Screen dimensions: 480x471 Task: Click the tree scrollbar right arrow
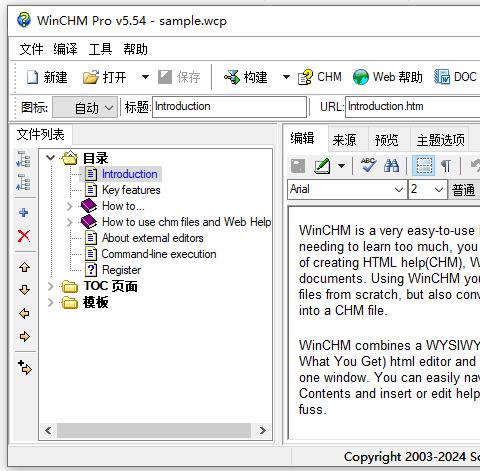263,430
